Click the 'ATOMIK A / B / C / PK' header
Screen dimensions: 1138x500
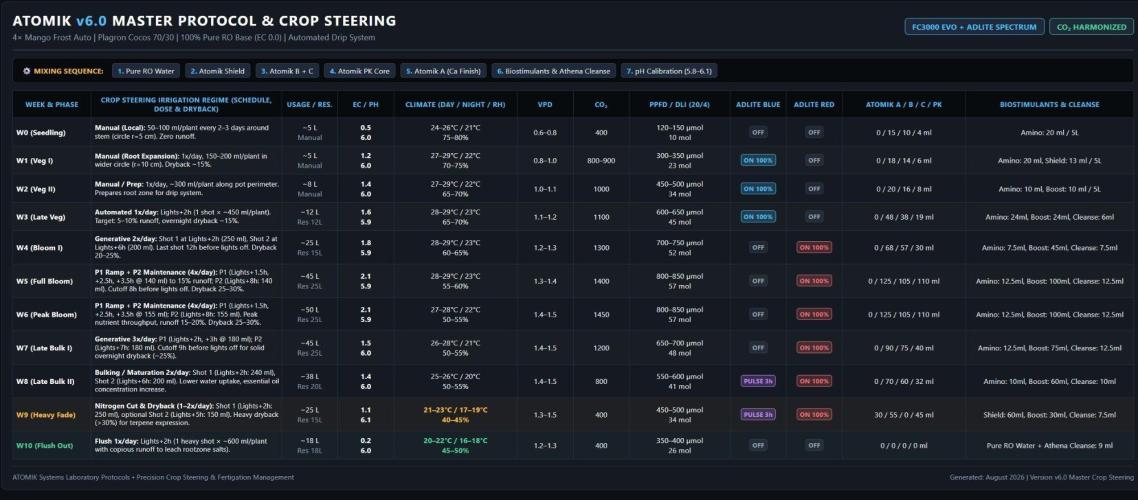click(904, 104)
